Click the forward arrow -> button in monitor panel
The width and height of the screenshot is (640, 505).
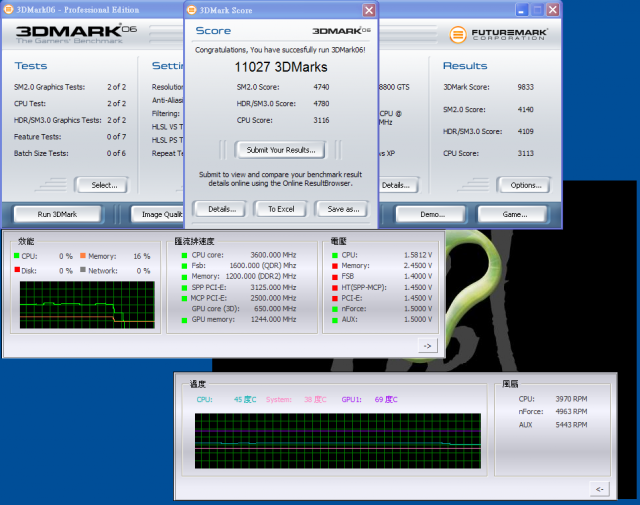pos(427,346)
